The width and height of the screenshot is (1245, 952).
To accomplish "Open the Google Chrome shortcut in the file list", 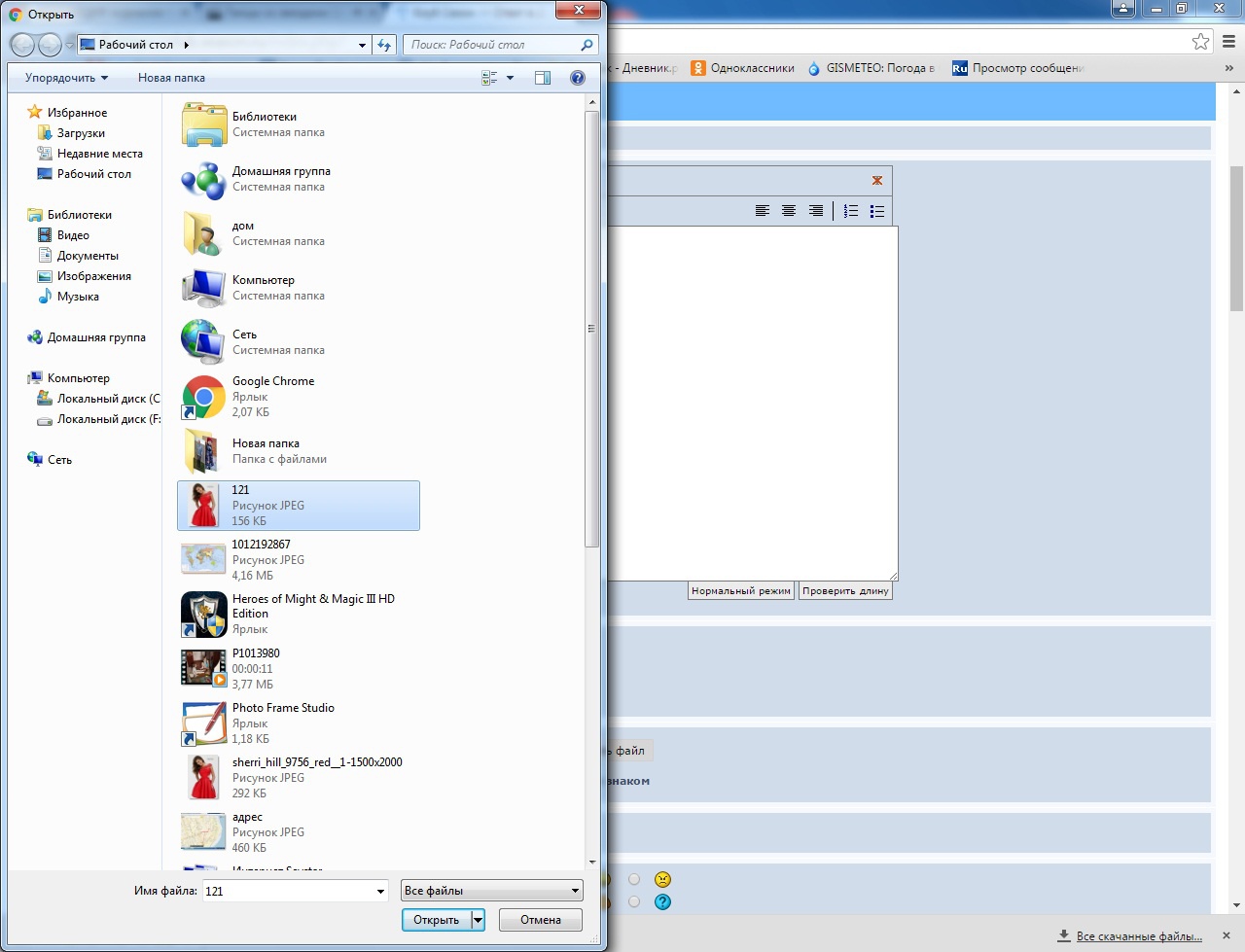I will (x=300, y=397).
